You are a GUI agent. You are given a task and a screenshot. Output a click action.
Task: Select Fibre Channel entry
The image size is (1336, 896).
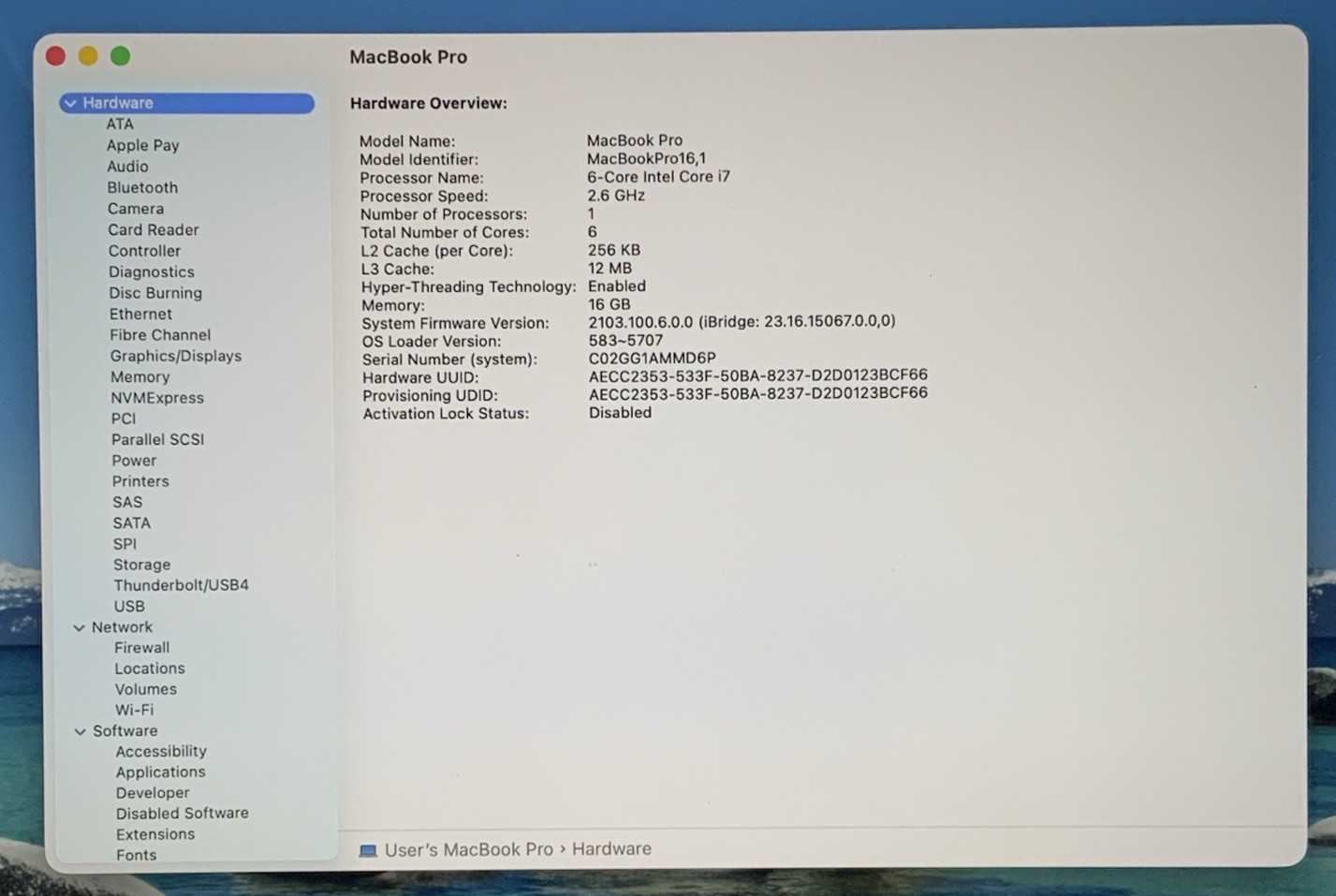coord(160,334)
